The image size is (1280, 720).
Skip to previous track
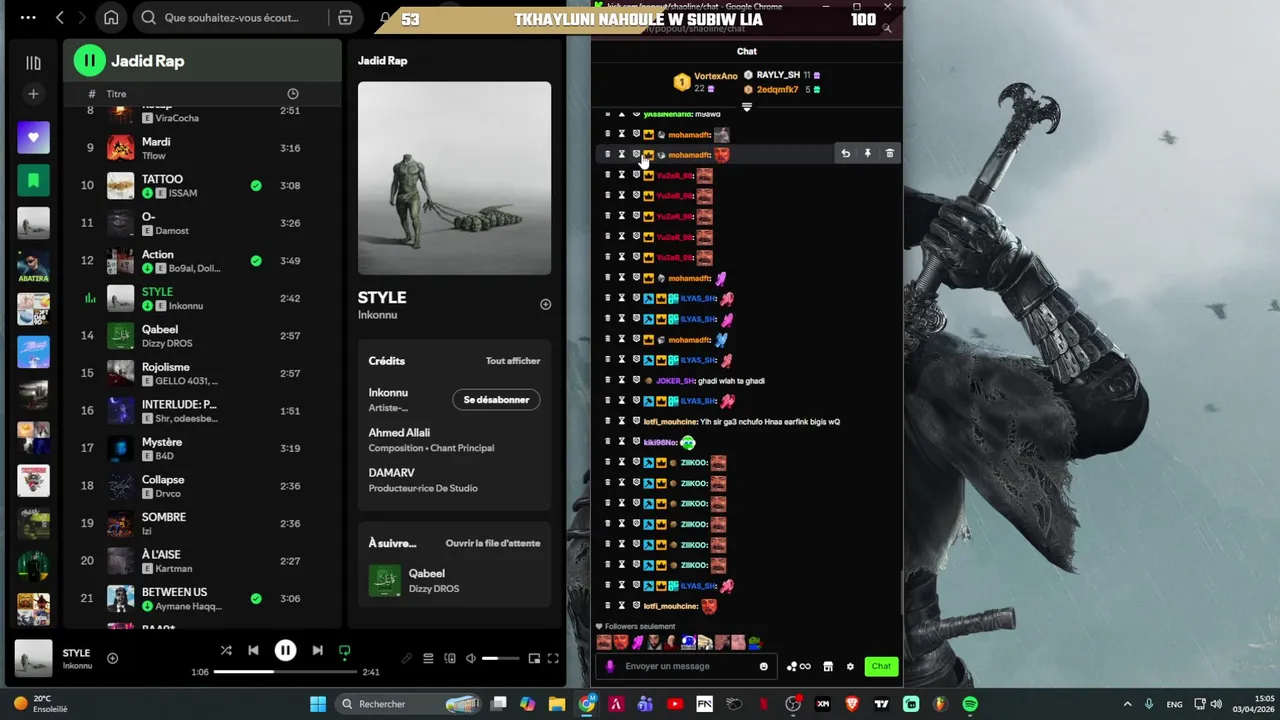coord(253,651)
